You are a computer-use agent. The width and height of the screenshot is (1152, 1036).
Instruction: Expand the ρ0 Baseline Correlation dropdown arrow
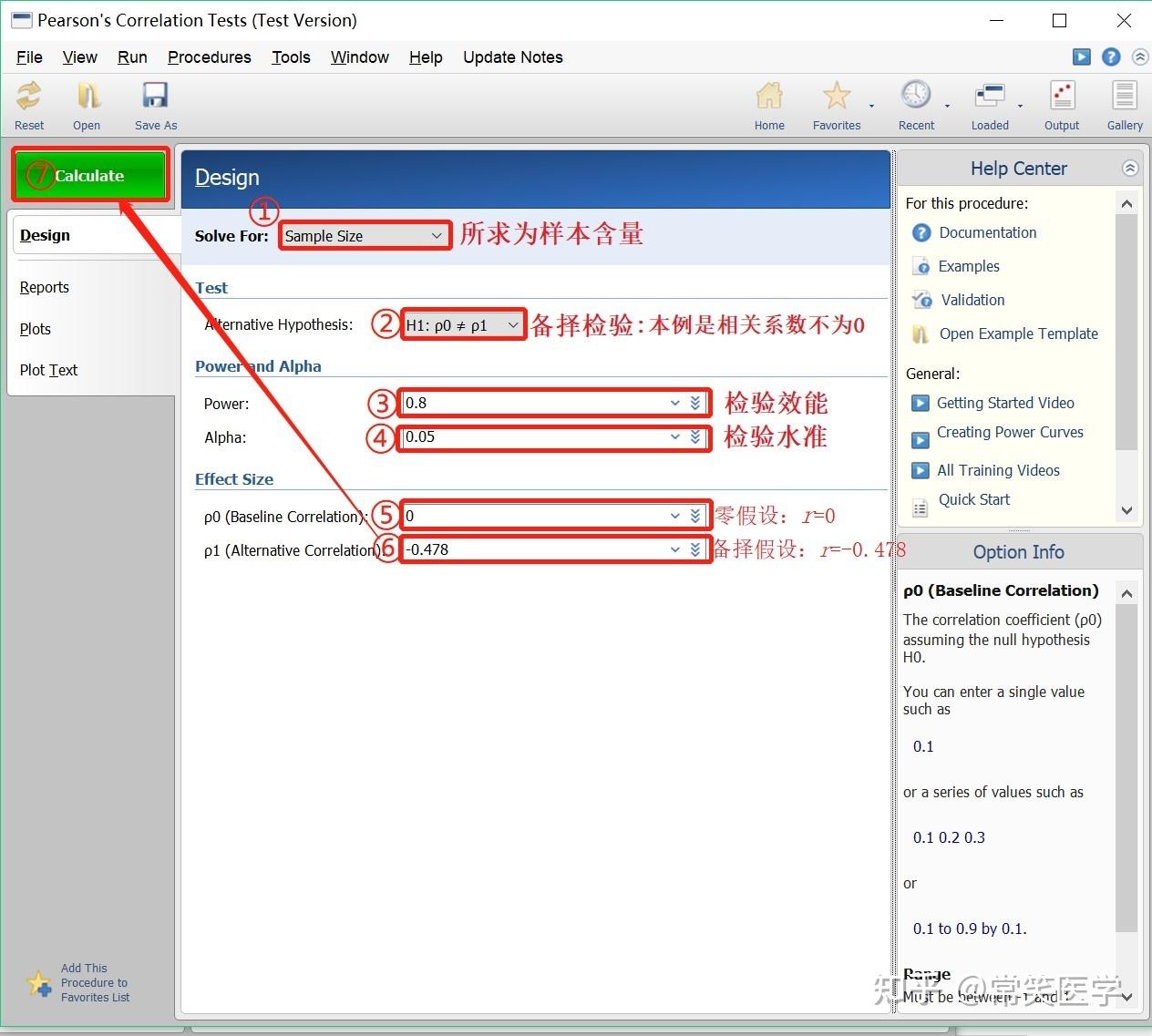[x=675, y=516]
